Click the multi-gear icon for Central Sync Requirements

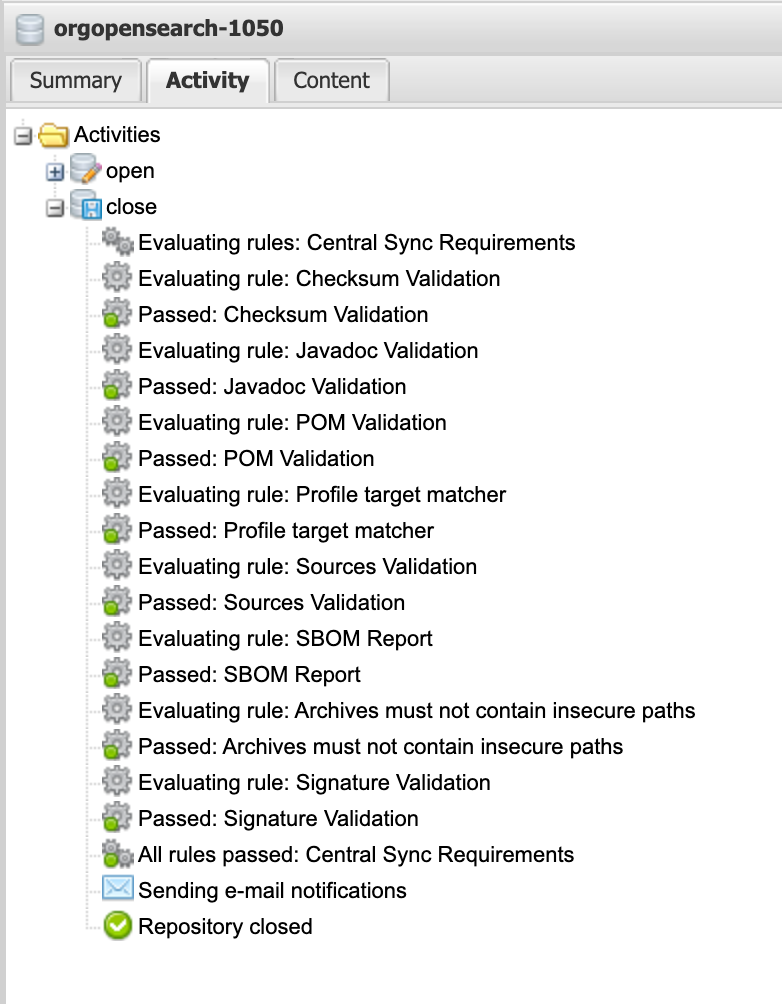click(x=119, y=242)
